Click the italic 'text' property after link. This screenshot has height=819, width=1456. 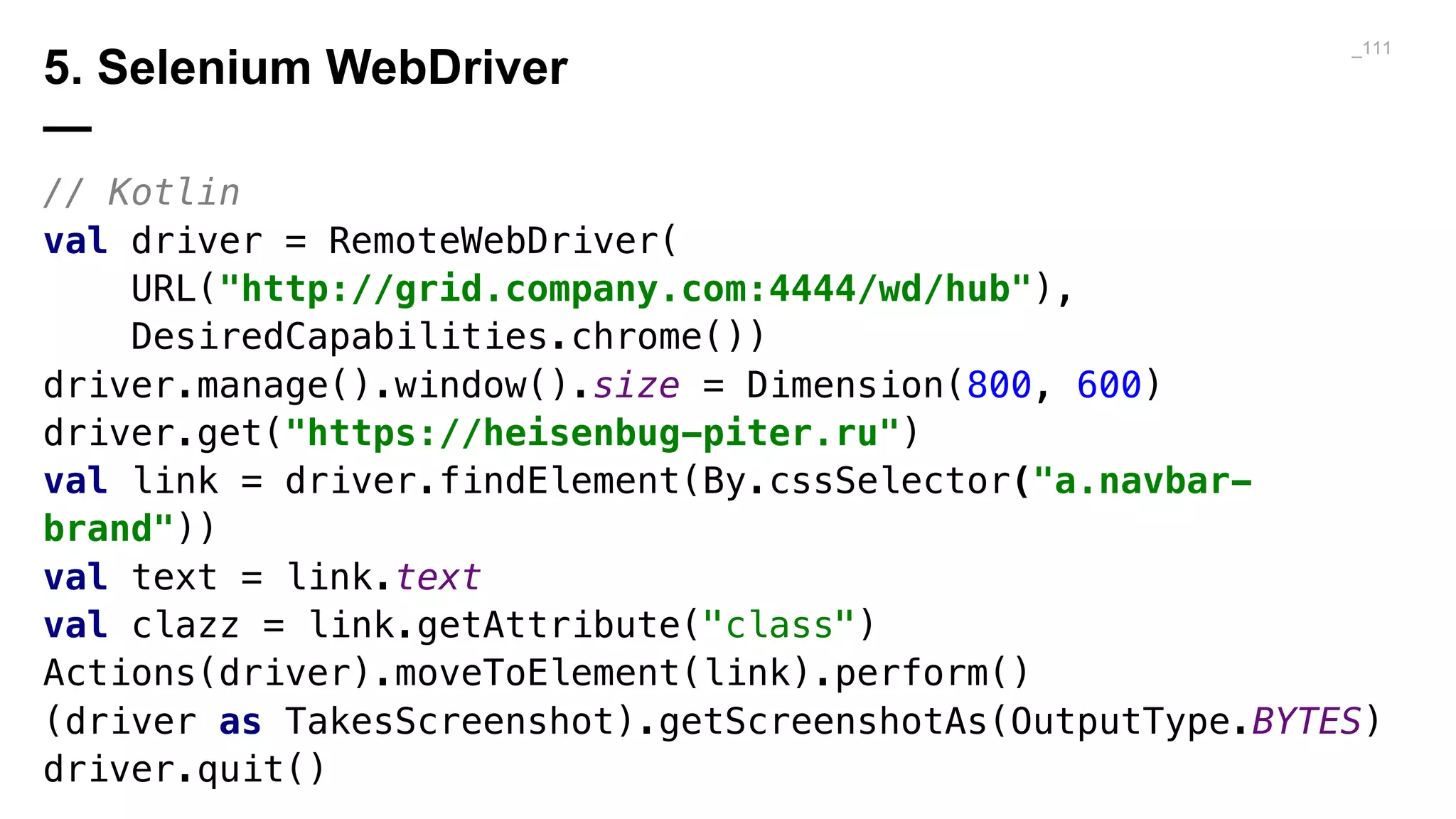click(x=438, y=577)
